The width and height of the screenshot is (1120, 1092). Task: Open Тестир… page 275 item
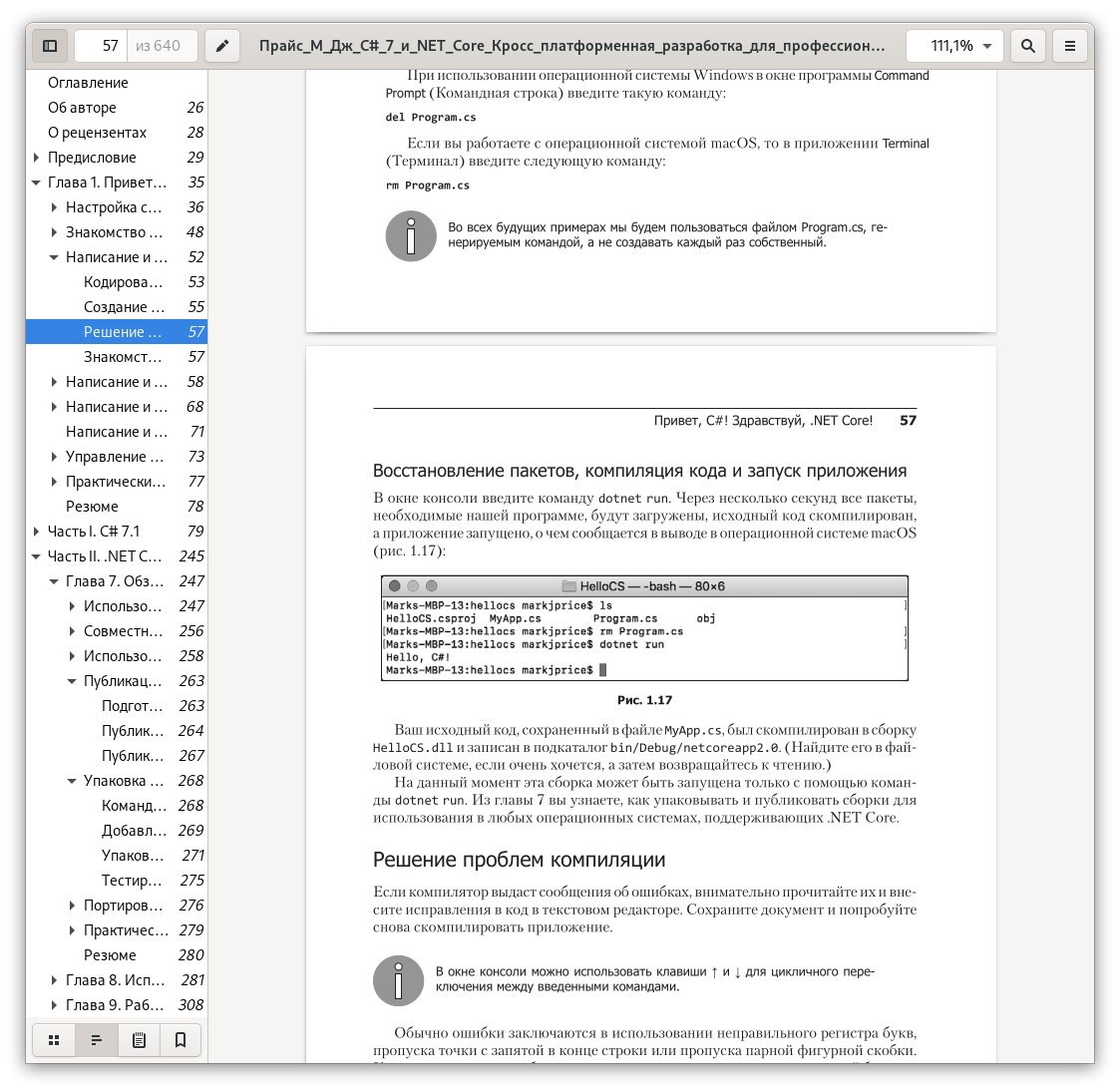click(117, 881)
